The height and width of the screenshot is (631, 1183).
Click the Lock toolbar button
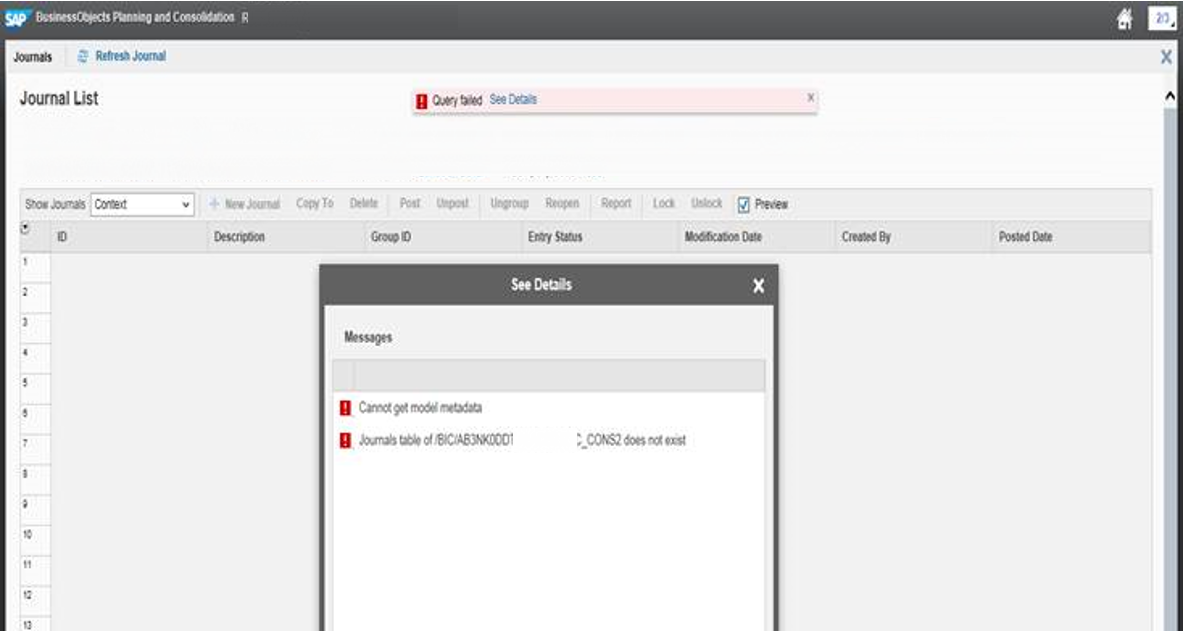click(x=664, y=204)
